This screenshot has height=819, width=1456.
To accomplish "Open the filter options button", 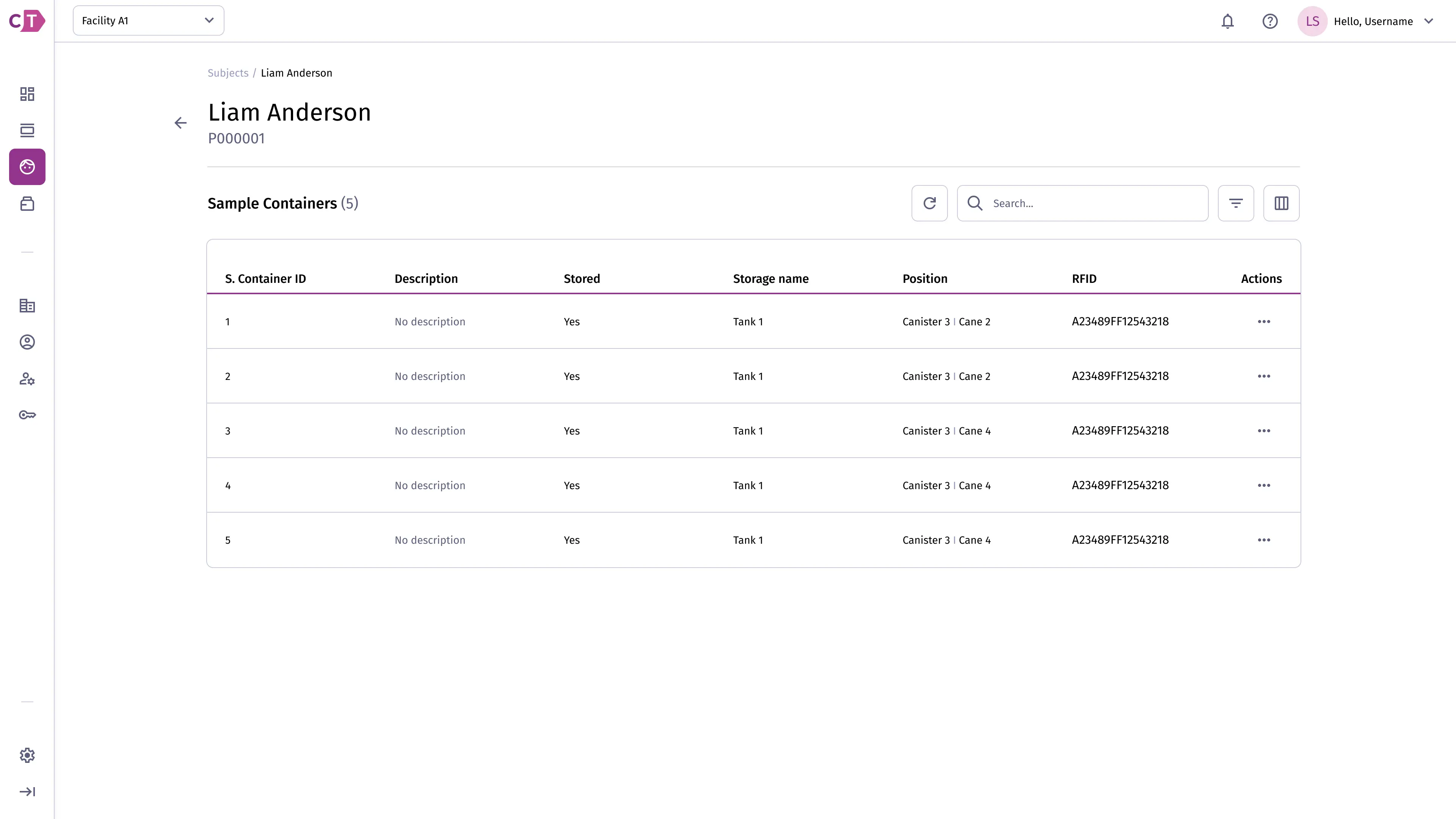I will click(x=1236, y=203).
